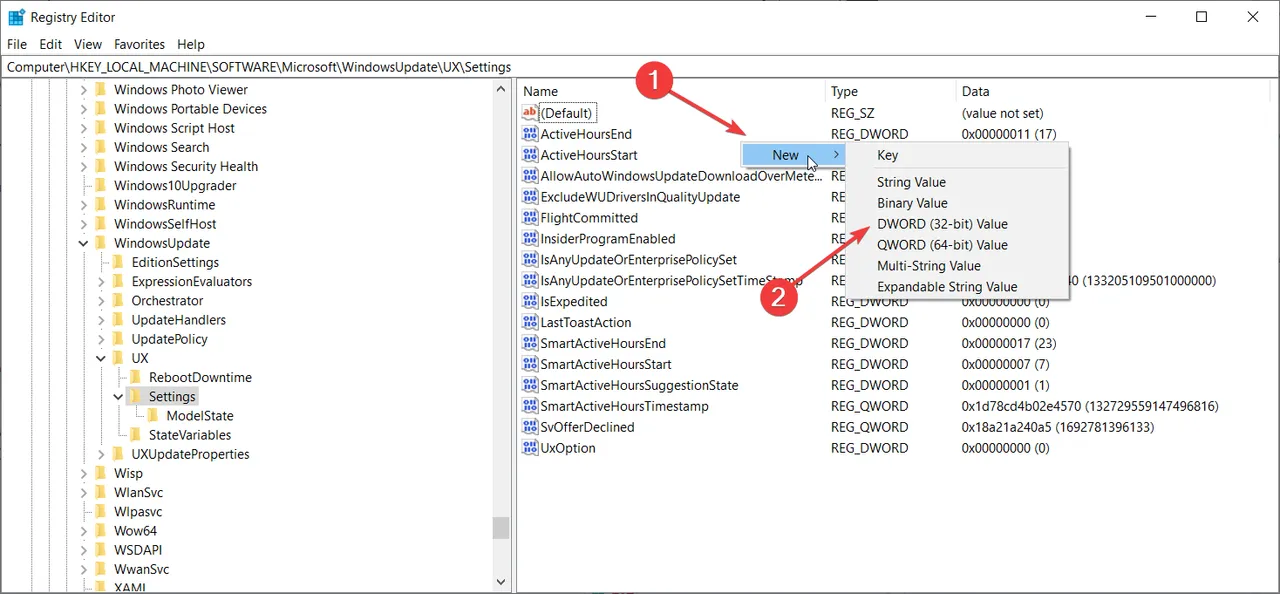Click the FlightCommitted value icon
The width and height of the screenshot is (1280, 594).
(x=530, y=218)
